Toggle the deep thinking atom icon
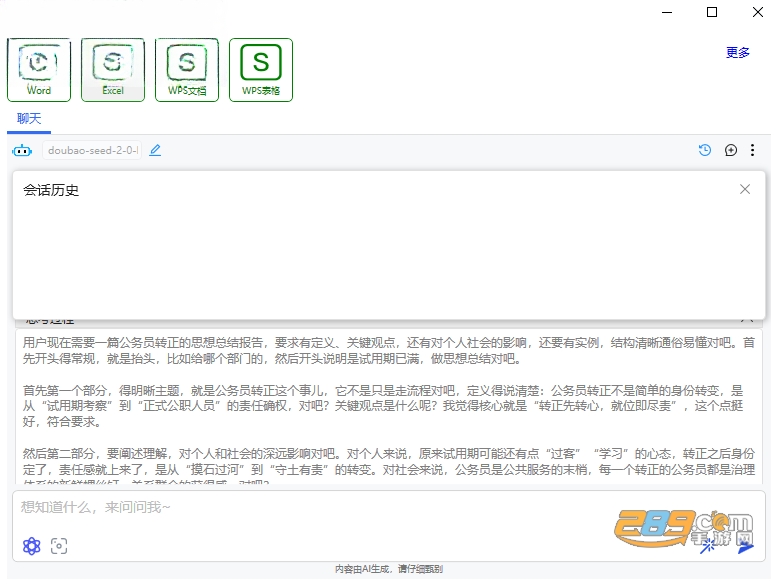 [x=32, y=546]
